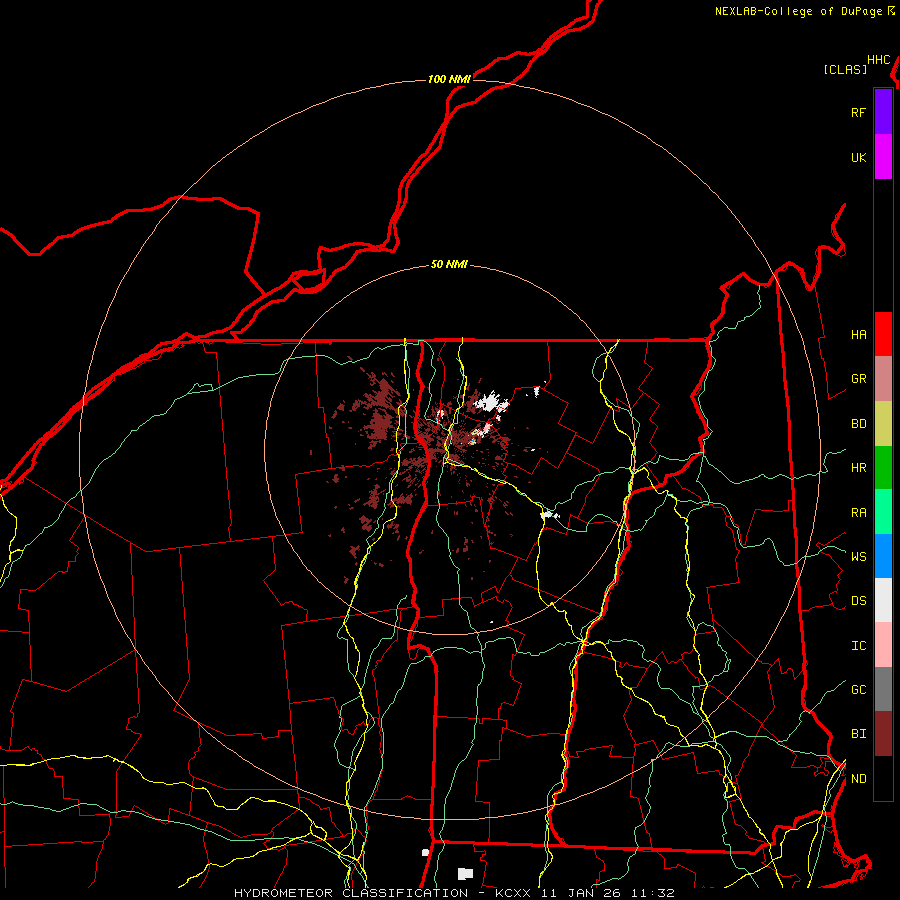Image resolution: width=900 pixels, height=900 pixels.
Task: Click the KCXX 11 JAN 26 11:32 timestamp caption
Action: click(585, 893)
